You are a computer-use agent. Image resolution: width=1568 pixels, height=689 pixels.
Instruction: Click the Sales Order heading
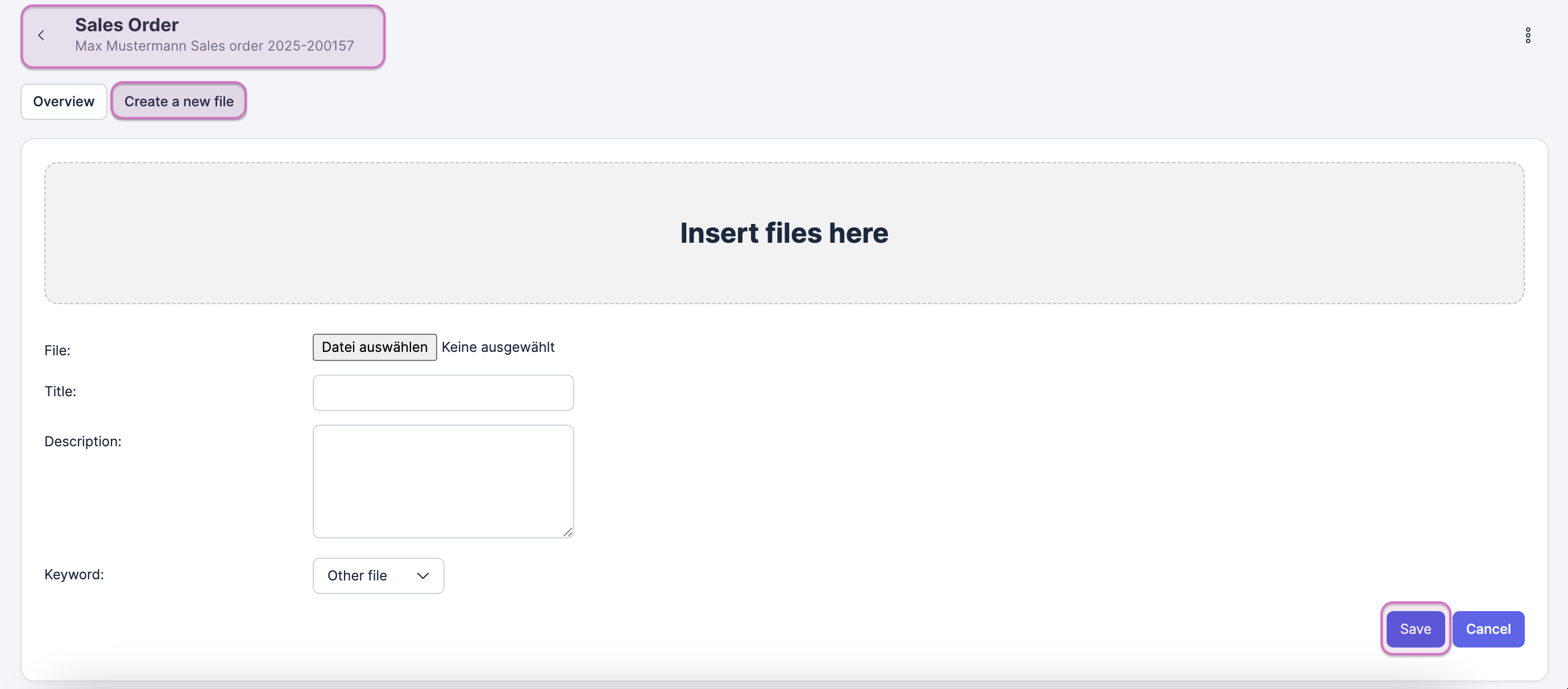(127, 25)
